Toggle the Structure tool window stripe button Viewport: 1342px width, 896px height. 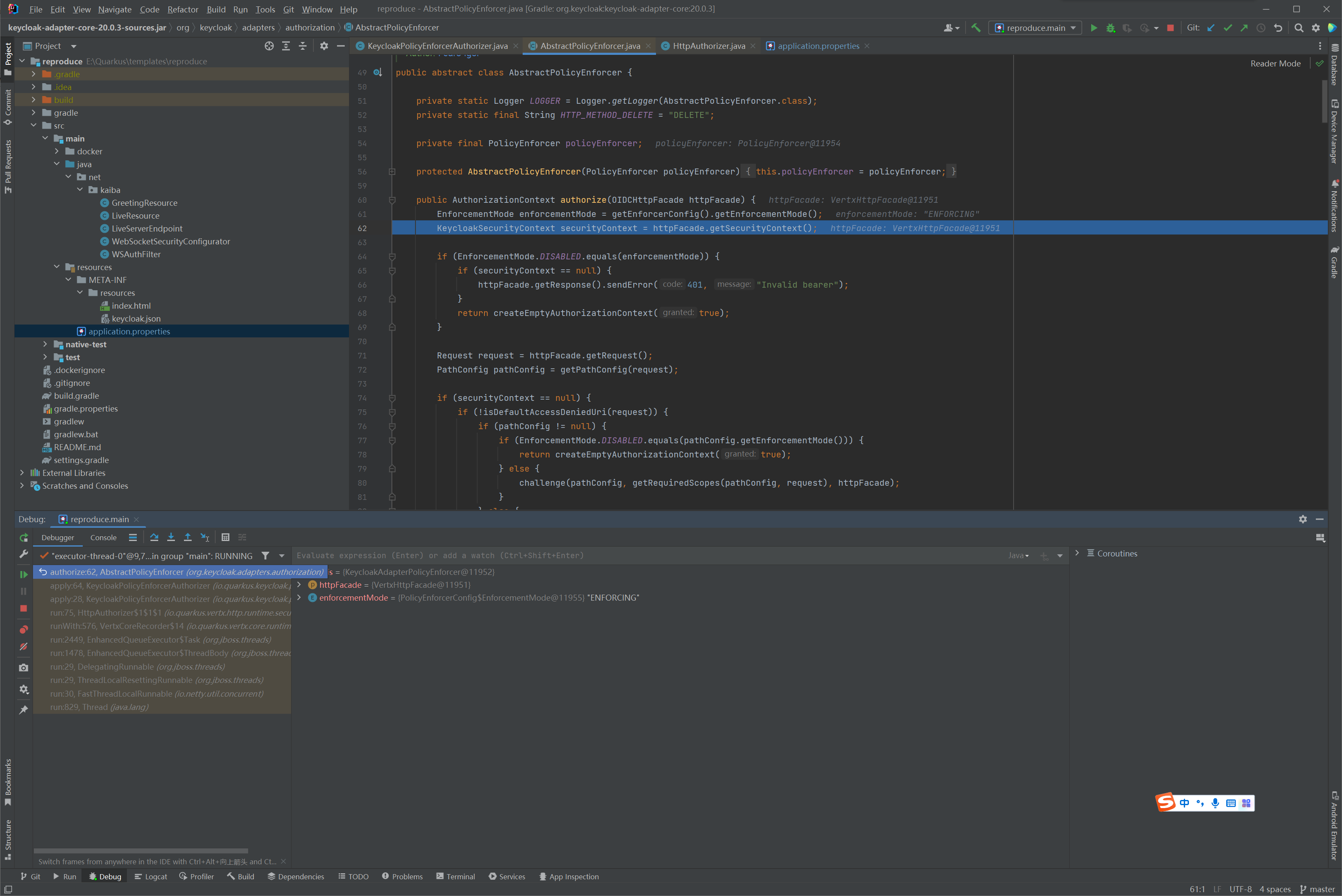tap(8, 840)
